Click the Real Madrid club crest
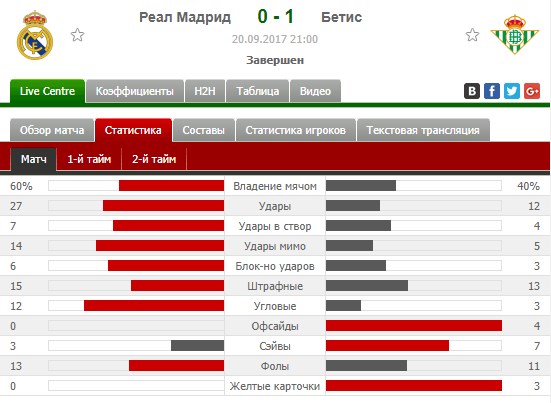The height and width of the screenshot is (403, 551). (x=35, y=35)
